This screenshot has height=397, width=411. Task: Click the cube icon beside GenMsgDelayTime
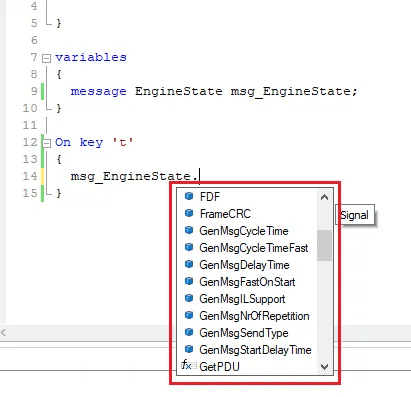pyautogui.click(x=189, y=264)
